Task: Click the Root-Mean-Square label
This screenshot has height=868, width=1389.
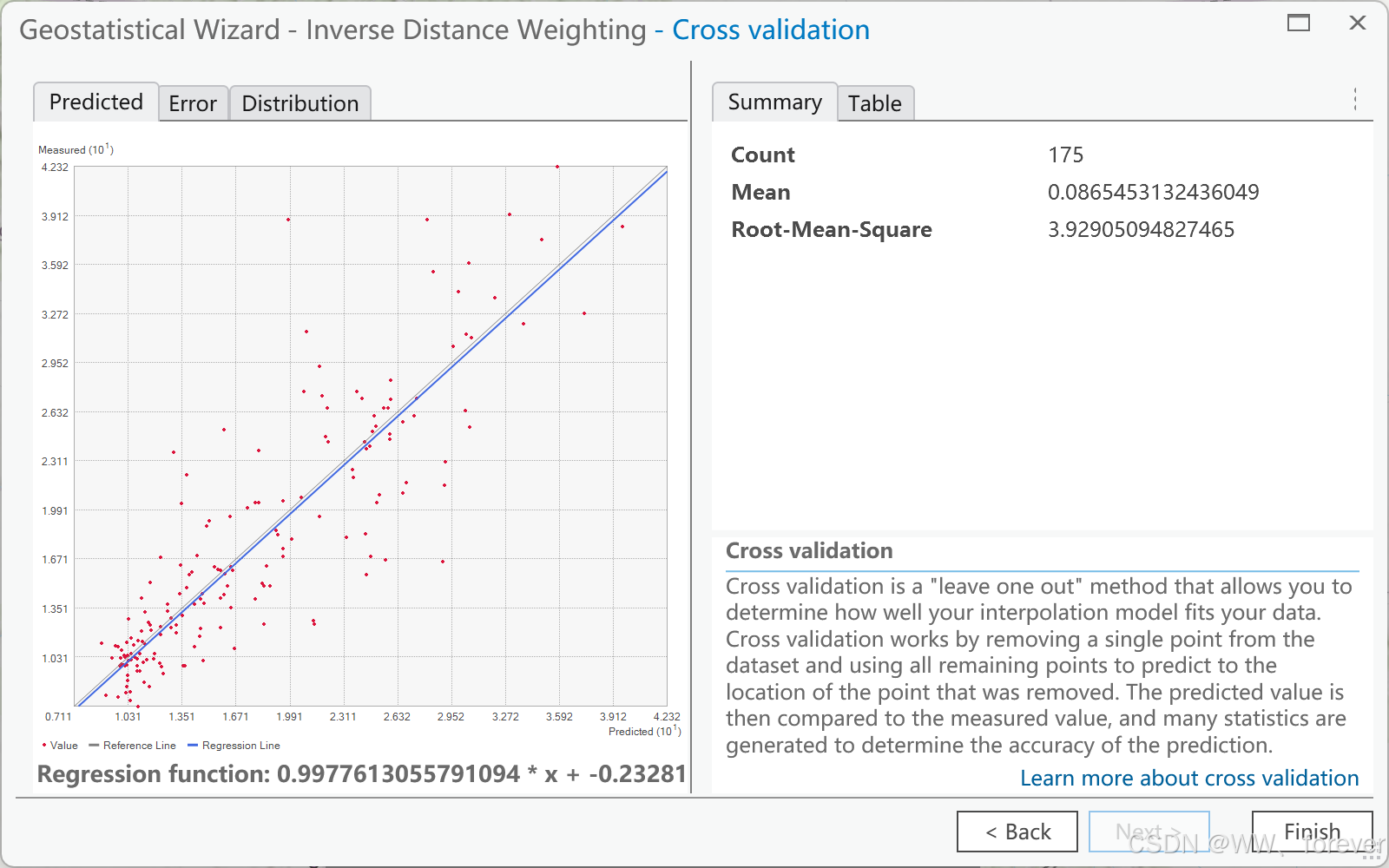Action: tap(832, 229)
